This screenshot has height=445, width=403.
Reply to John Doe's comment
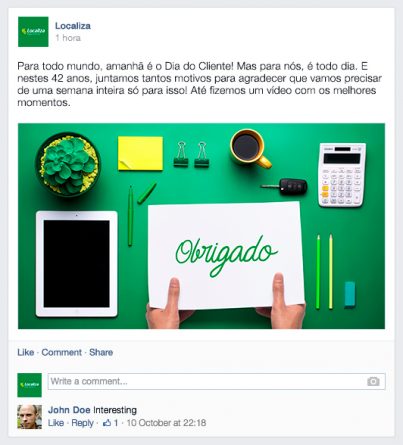(82, 423)
